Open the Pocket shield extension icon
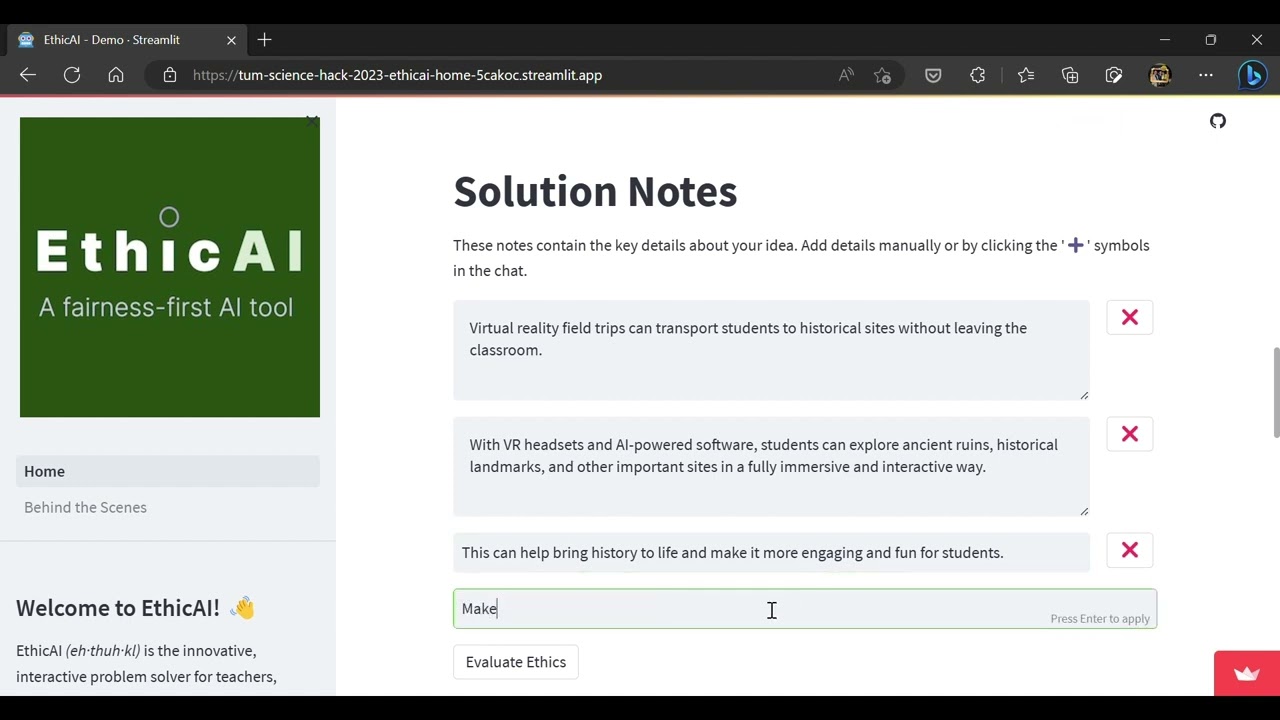Image resolution: width=1280 pixels, height=720 pixels. click(x=933, y=75)
